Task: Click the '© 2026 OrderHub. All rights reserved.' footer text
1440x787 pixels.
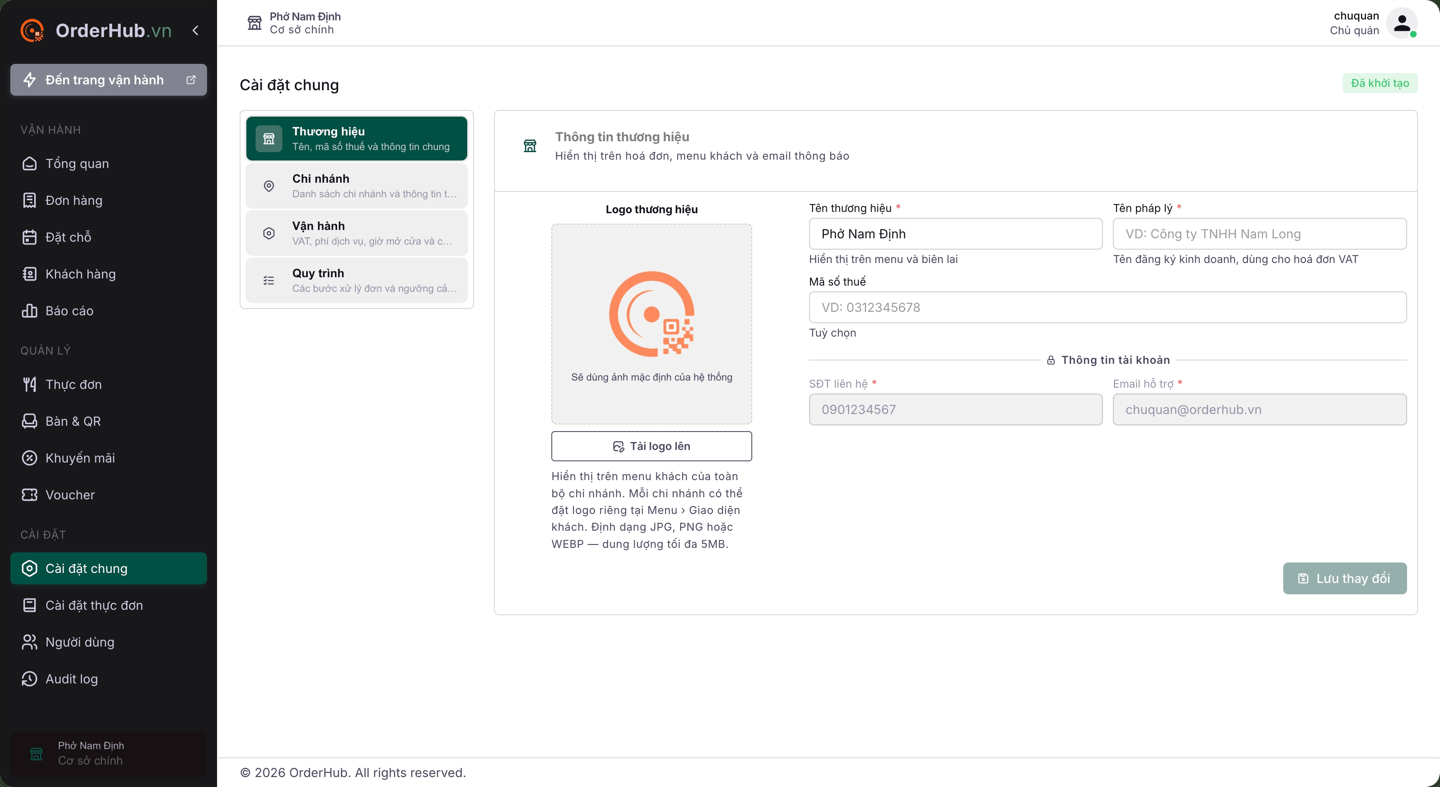Action: coord(353,773)
